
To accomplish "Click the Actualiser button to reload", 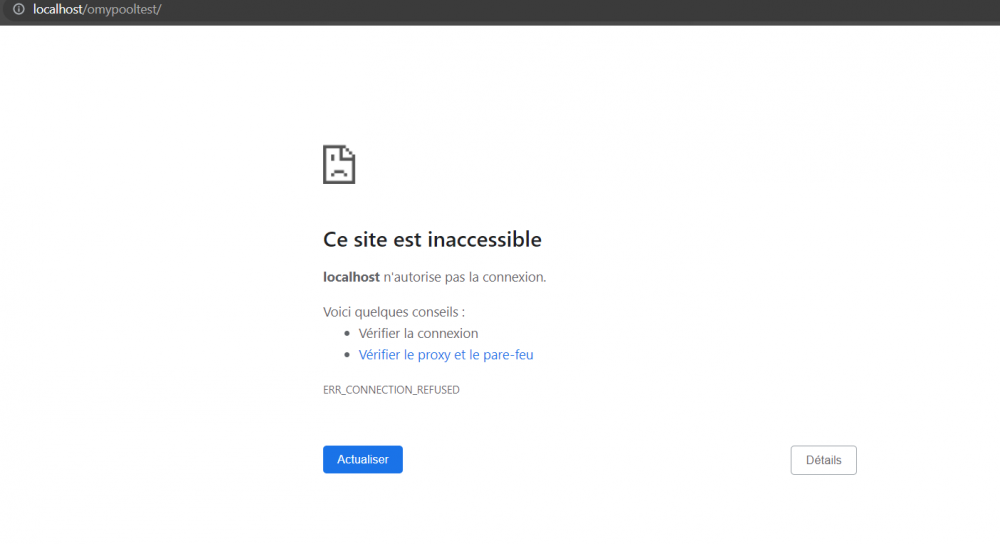I will 362,459.
